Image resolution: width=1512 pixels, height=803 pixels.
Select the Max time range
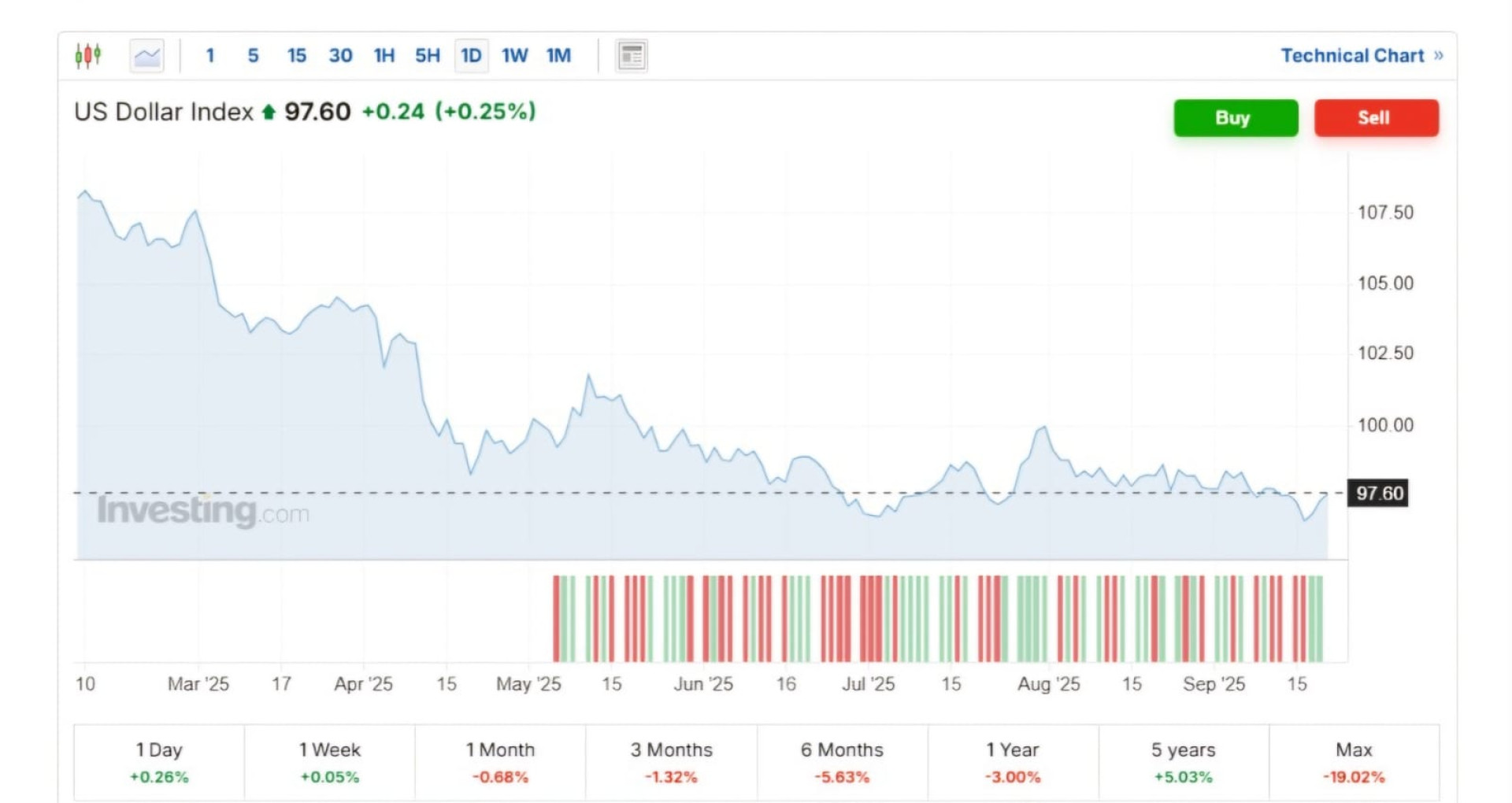[1354, 762]
